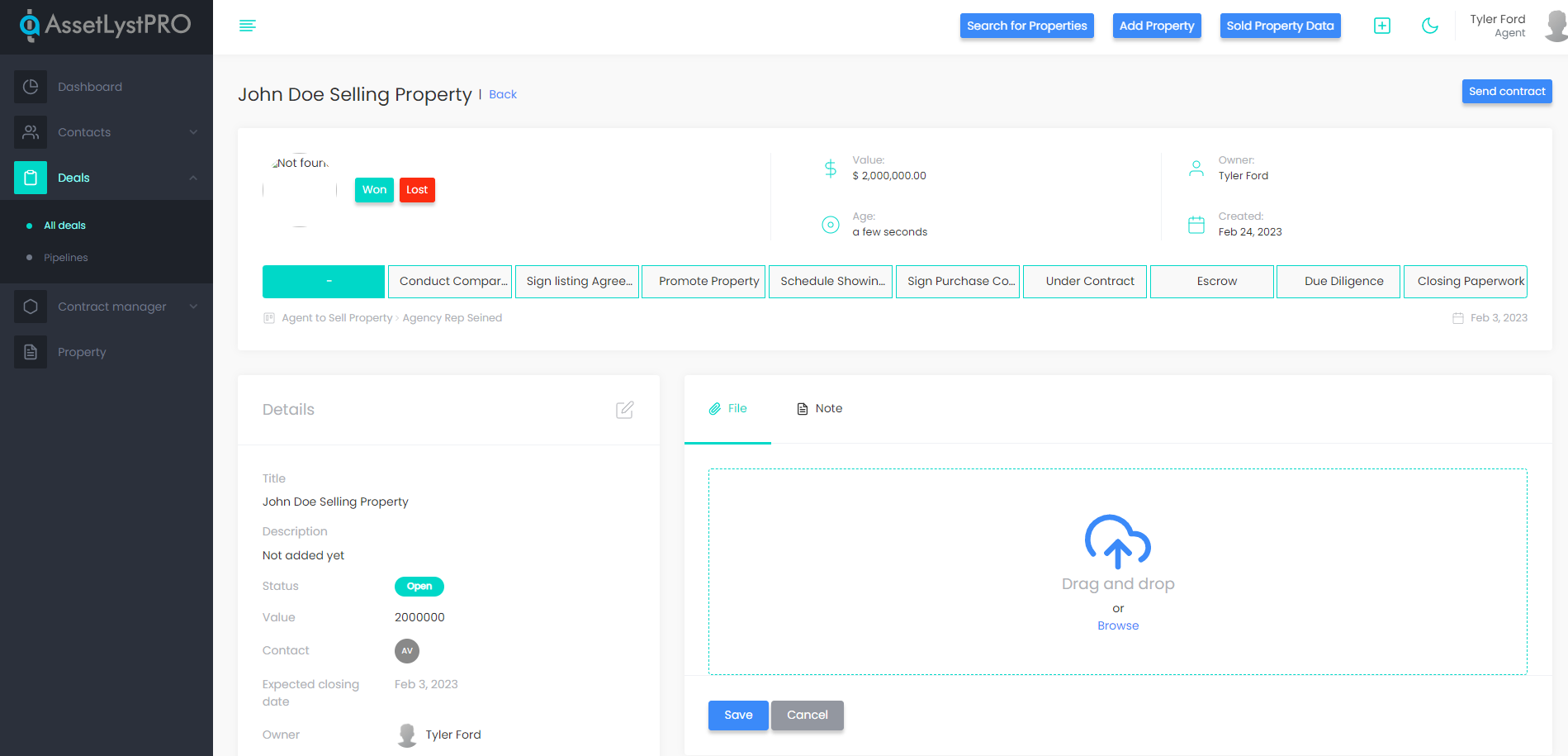Switch to the Note tab
Image resolution: width=1568 pixels, height=756 pixels.
point(819,409)
